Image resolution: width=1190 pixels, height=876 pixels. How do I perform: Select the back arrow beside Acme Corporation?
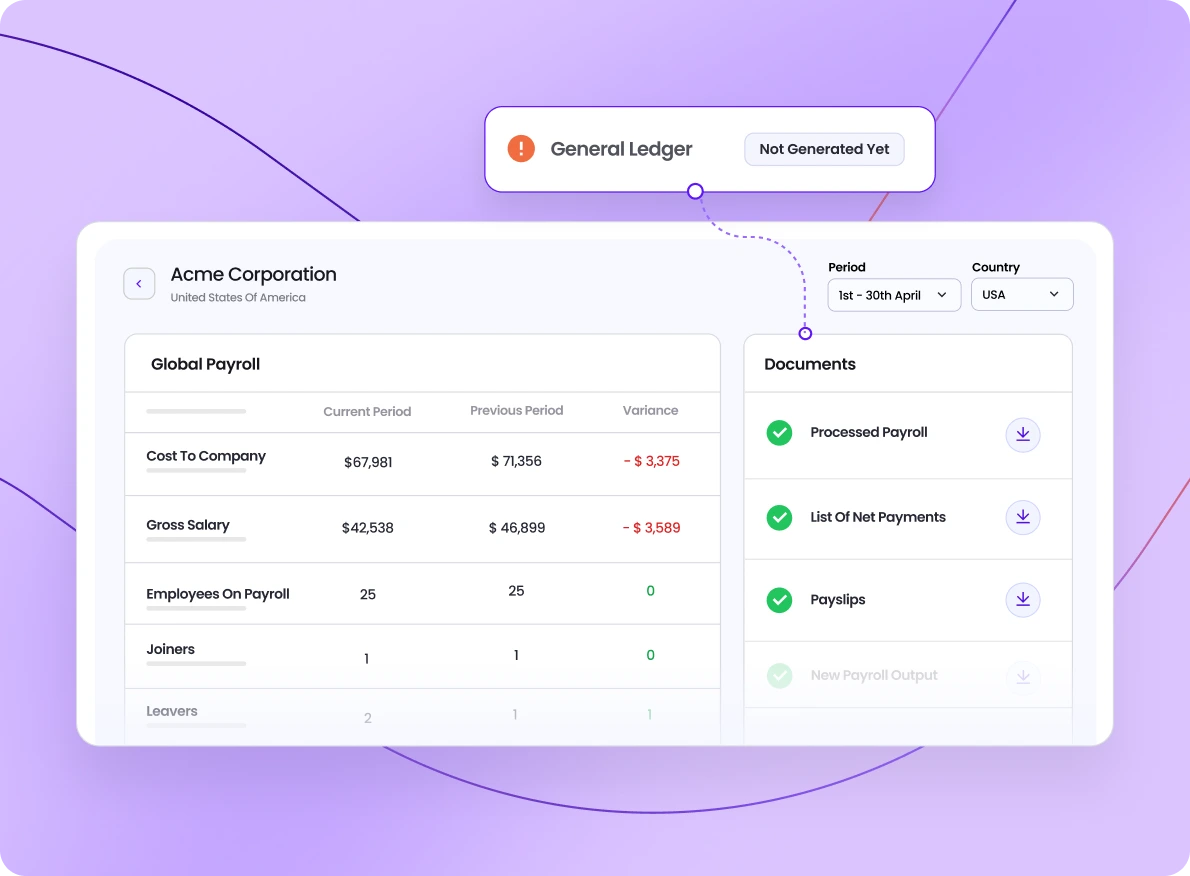(139, 283)
